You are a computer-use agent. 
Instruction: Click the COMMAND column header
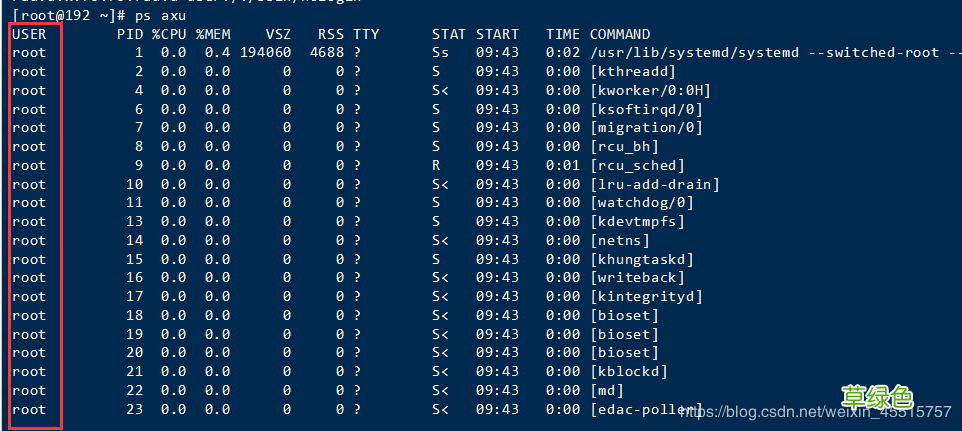point(619,34)
